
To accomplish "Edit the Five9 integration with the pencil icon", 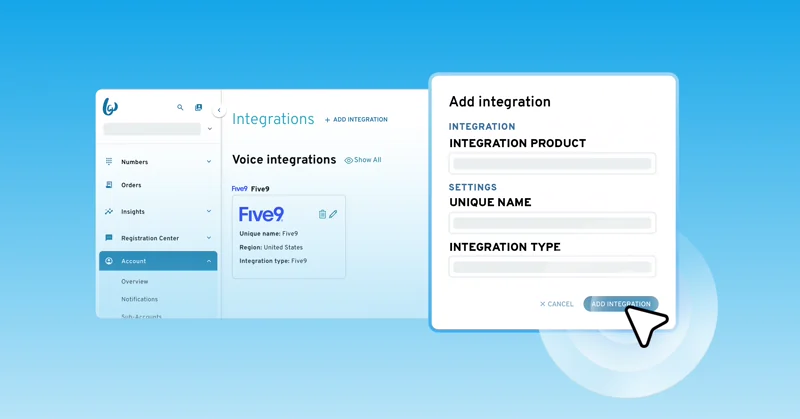I will [333, 214].
